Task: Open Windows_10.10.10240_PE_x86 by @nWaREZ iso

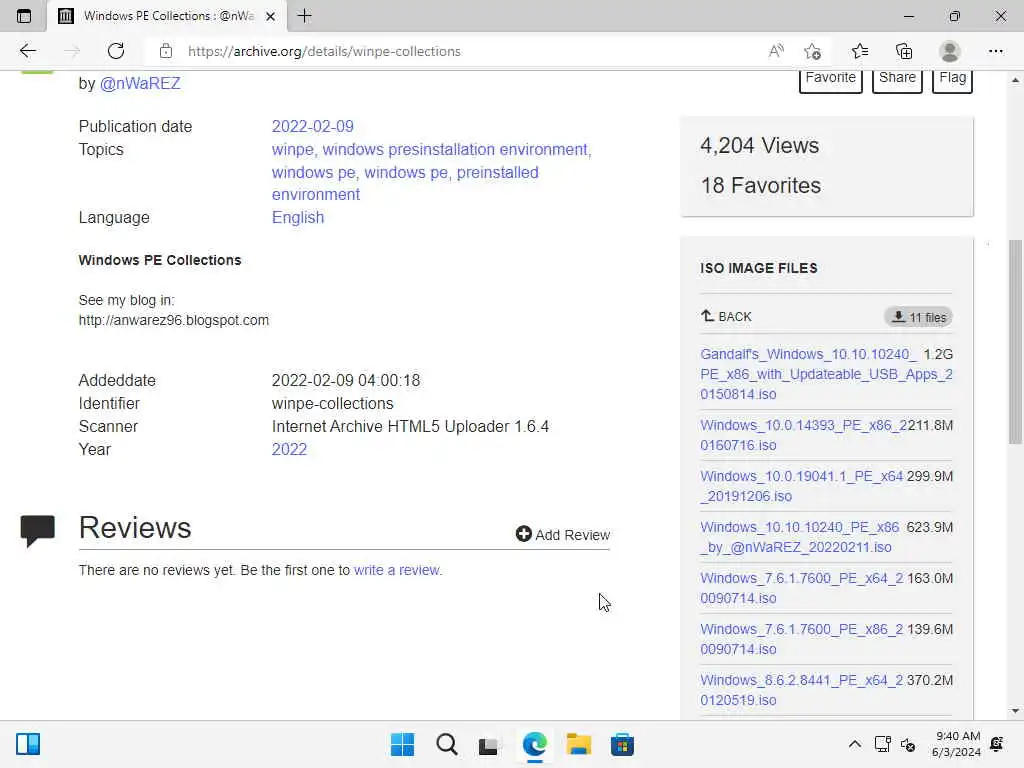Action: click(x=799, y=537)
